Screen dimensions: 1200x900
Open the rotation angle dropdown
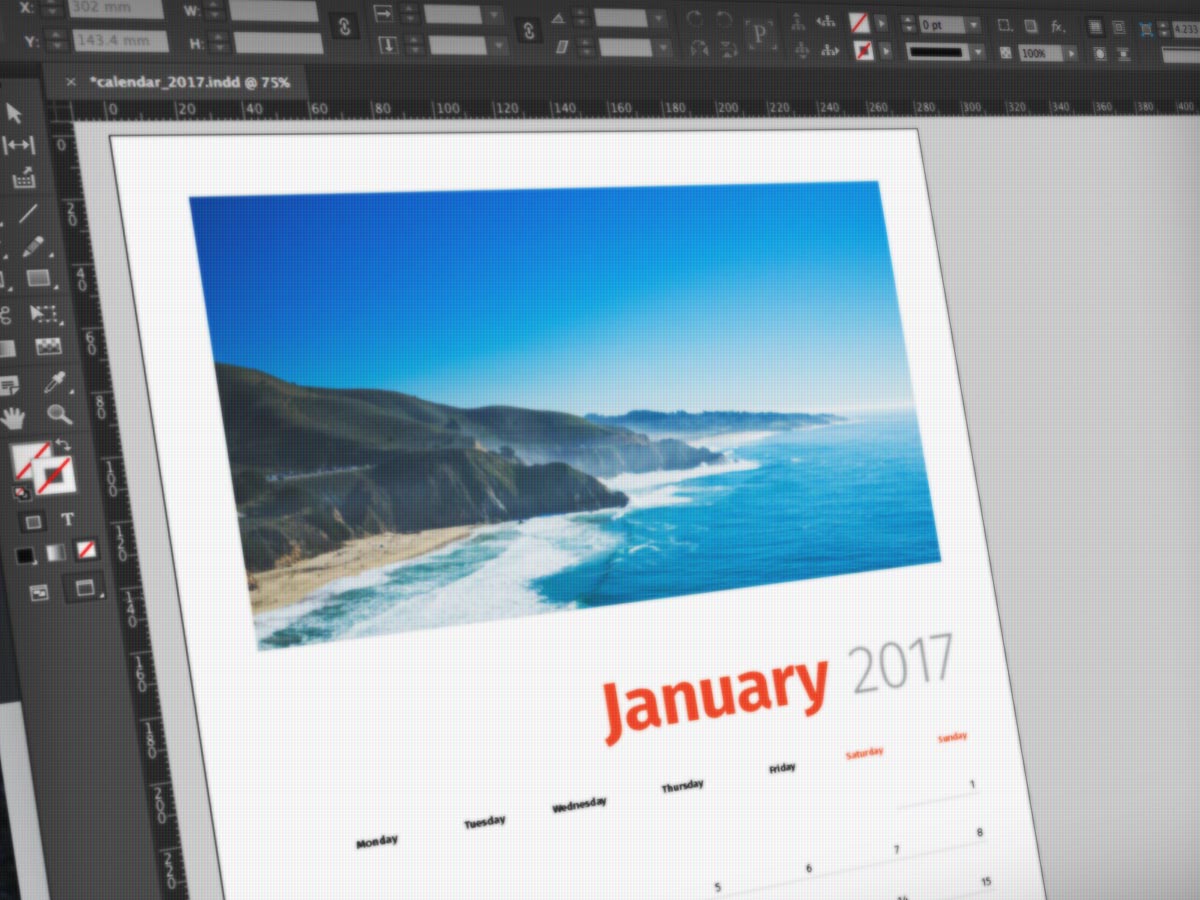coord(658,18)
